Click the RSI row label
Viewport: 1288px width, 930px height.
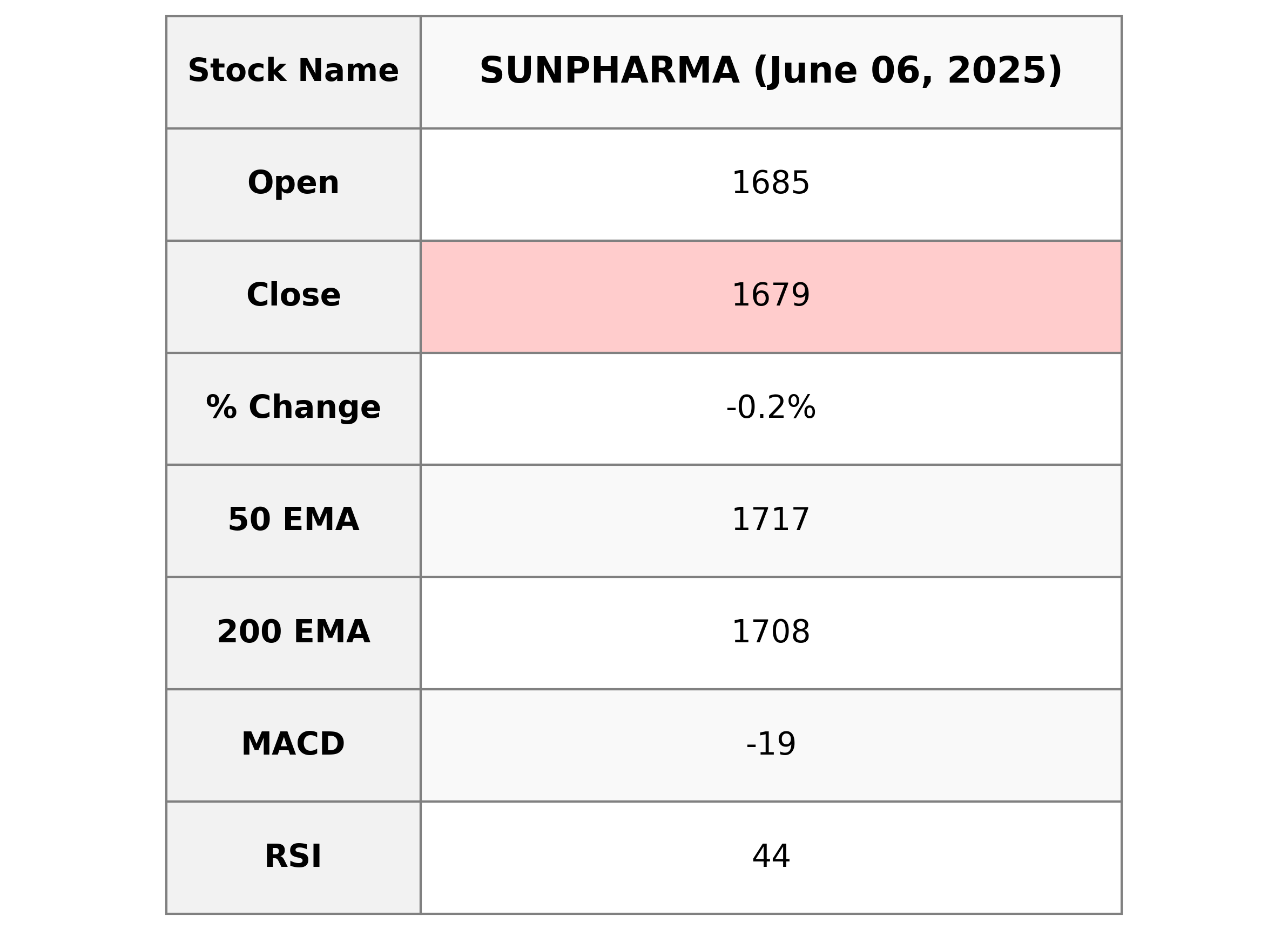[x=293, y=857]
